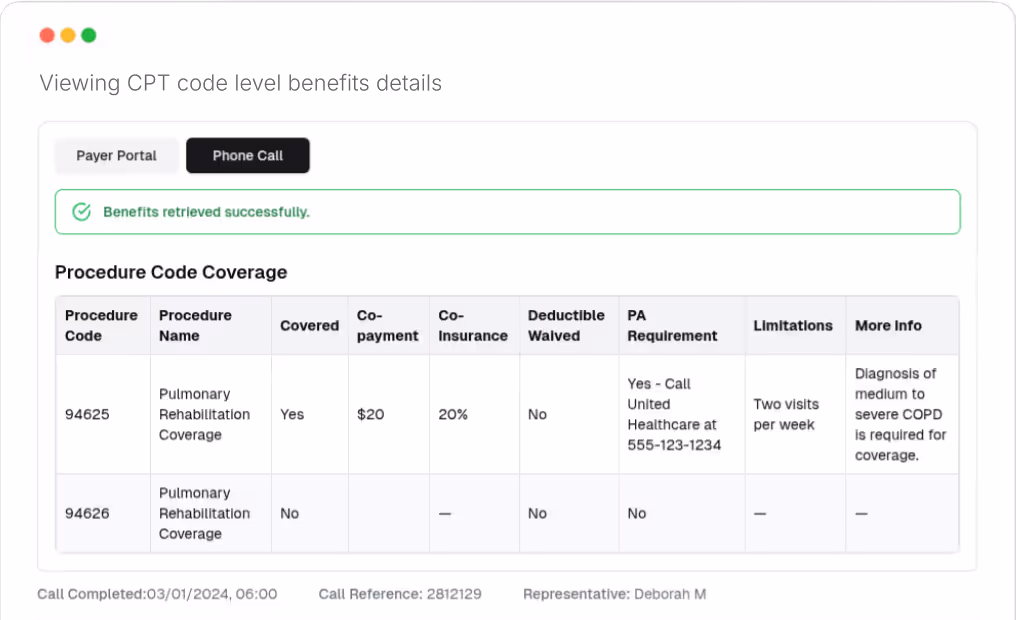This screenshot has height=620, width=1016.
Task: Click procedure code 94625 cell
Action: coord(87,414)
